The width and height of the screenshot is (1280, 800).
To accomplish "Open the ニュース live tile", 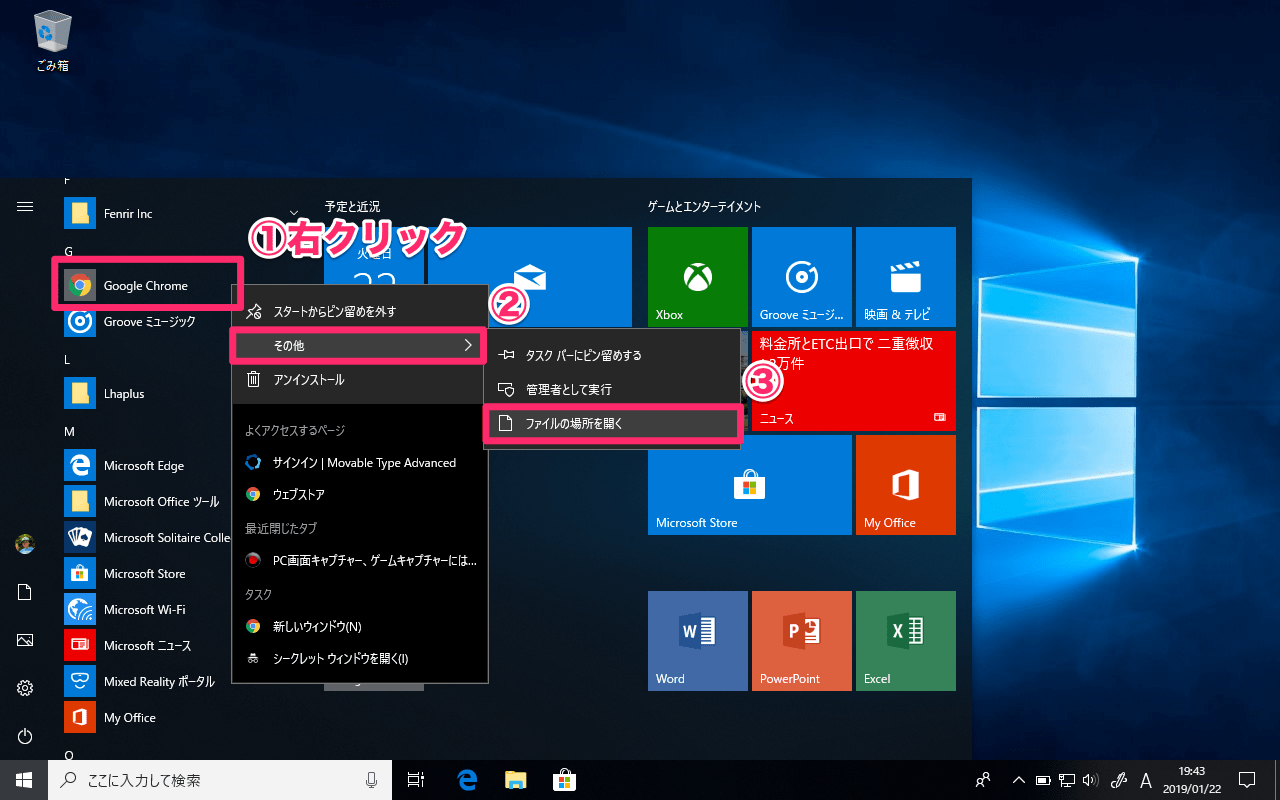I will pyautogui.click(x=854, y=381).
